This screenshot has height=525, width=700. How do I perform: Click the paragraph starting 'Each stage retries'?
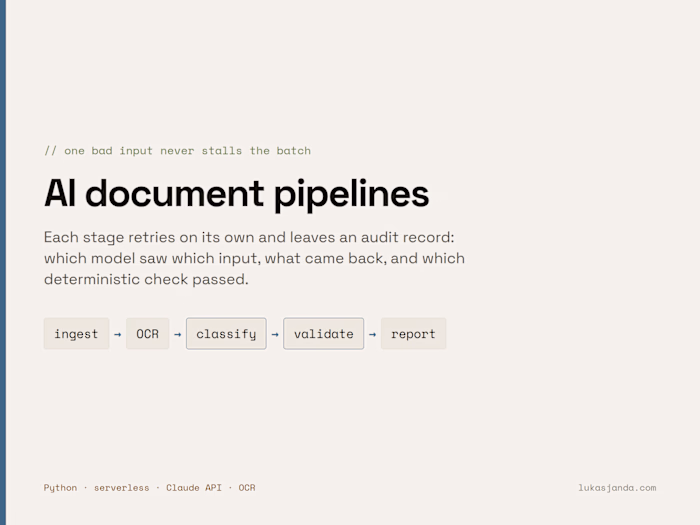(254, 258)
